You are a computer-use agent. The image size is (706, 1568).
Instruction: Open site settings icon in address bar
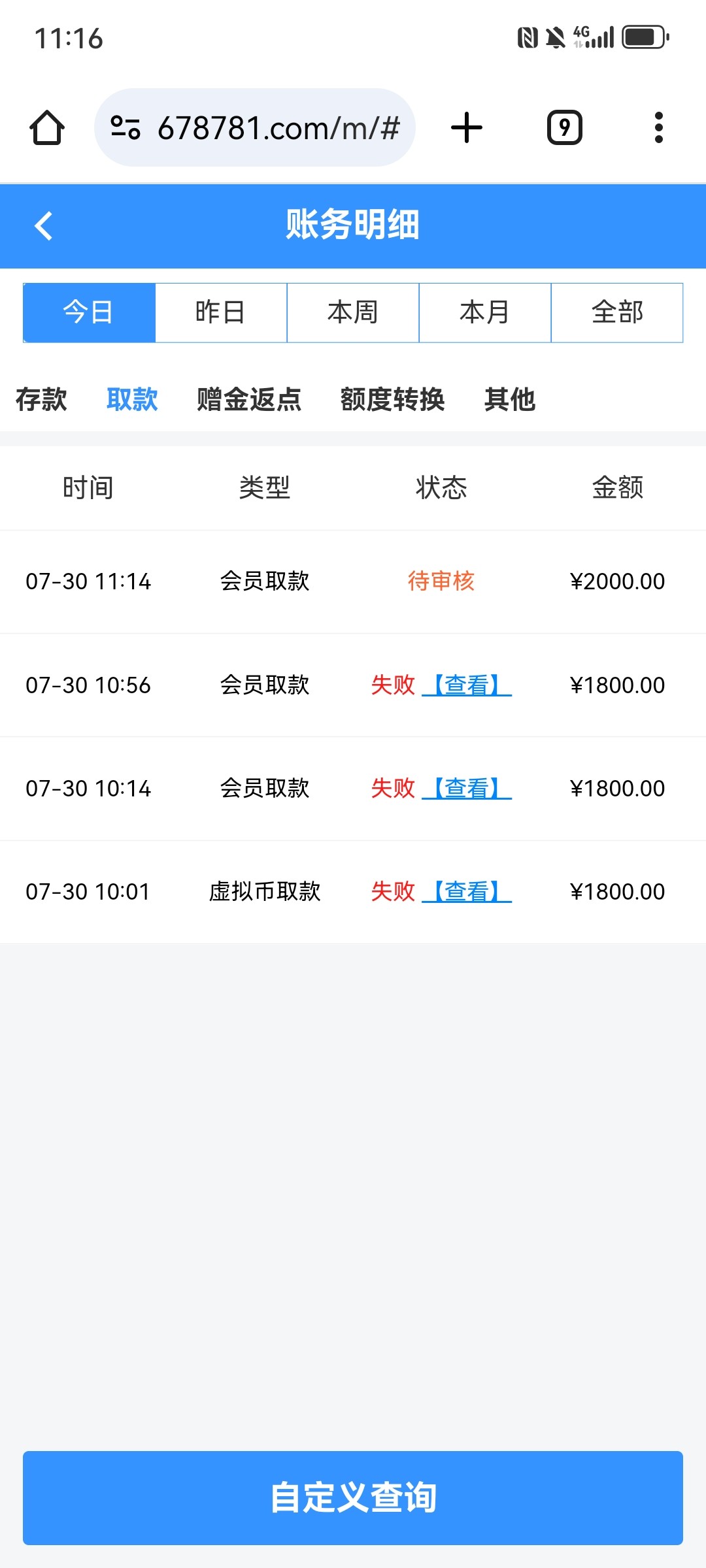coord(126,127)
